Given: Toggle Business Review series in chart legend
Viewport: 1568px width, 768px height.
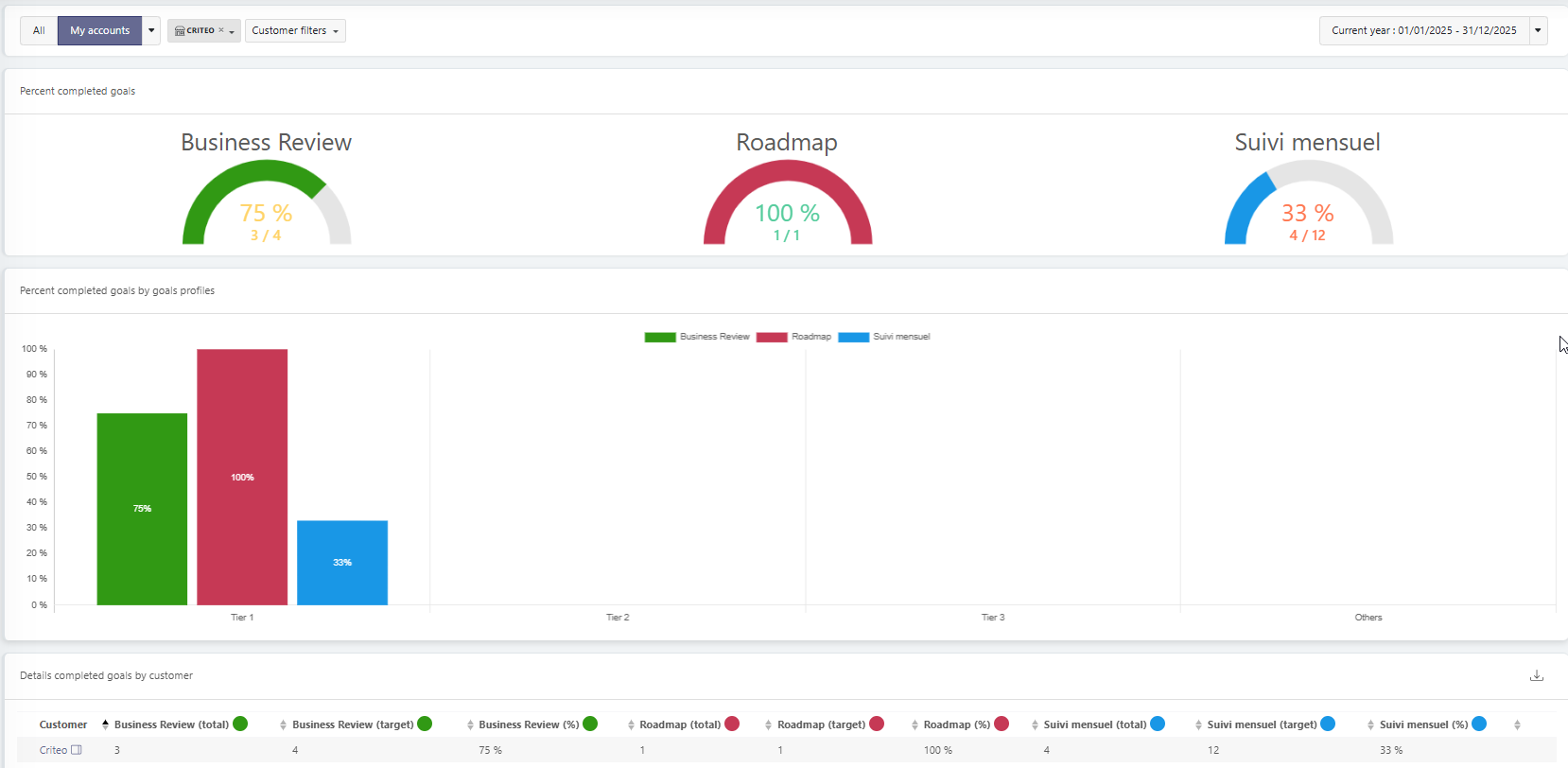Looking at the screenshot, I should (697, 337).
